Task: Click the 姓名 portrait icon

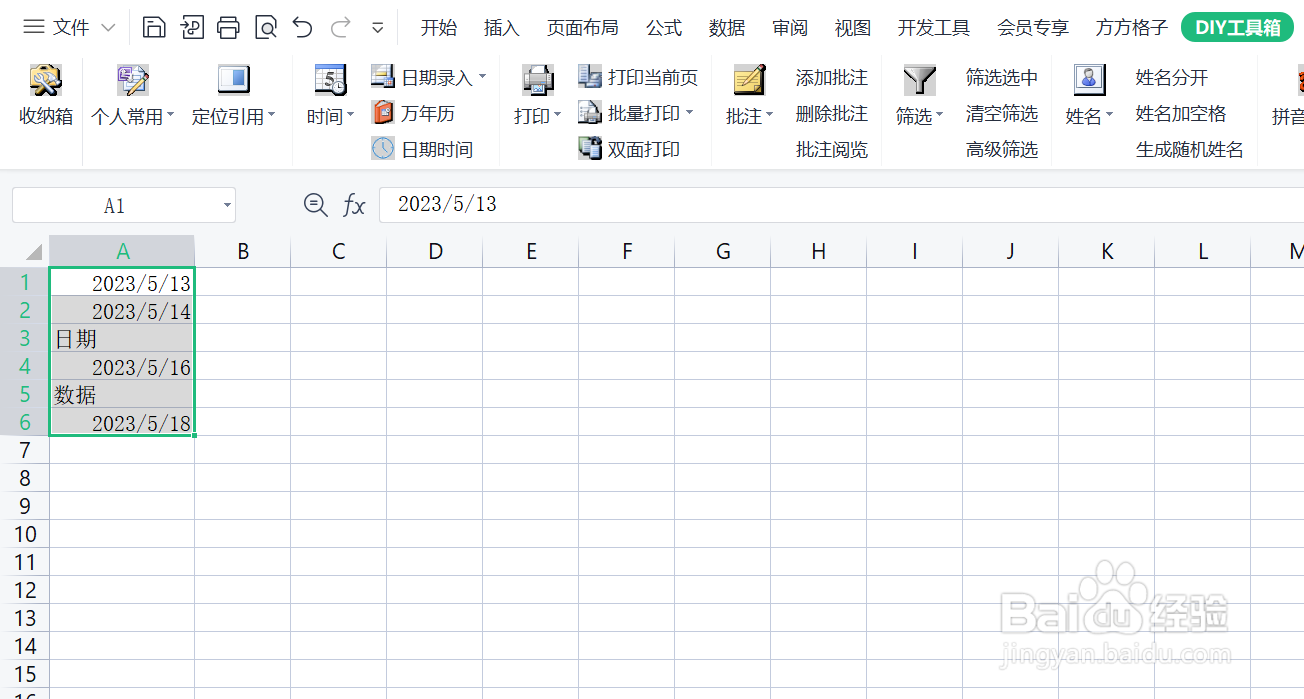Action: coord(1089,80)
